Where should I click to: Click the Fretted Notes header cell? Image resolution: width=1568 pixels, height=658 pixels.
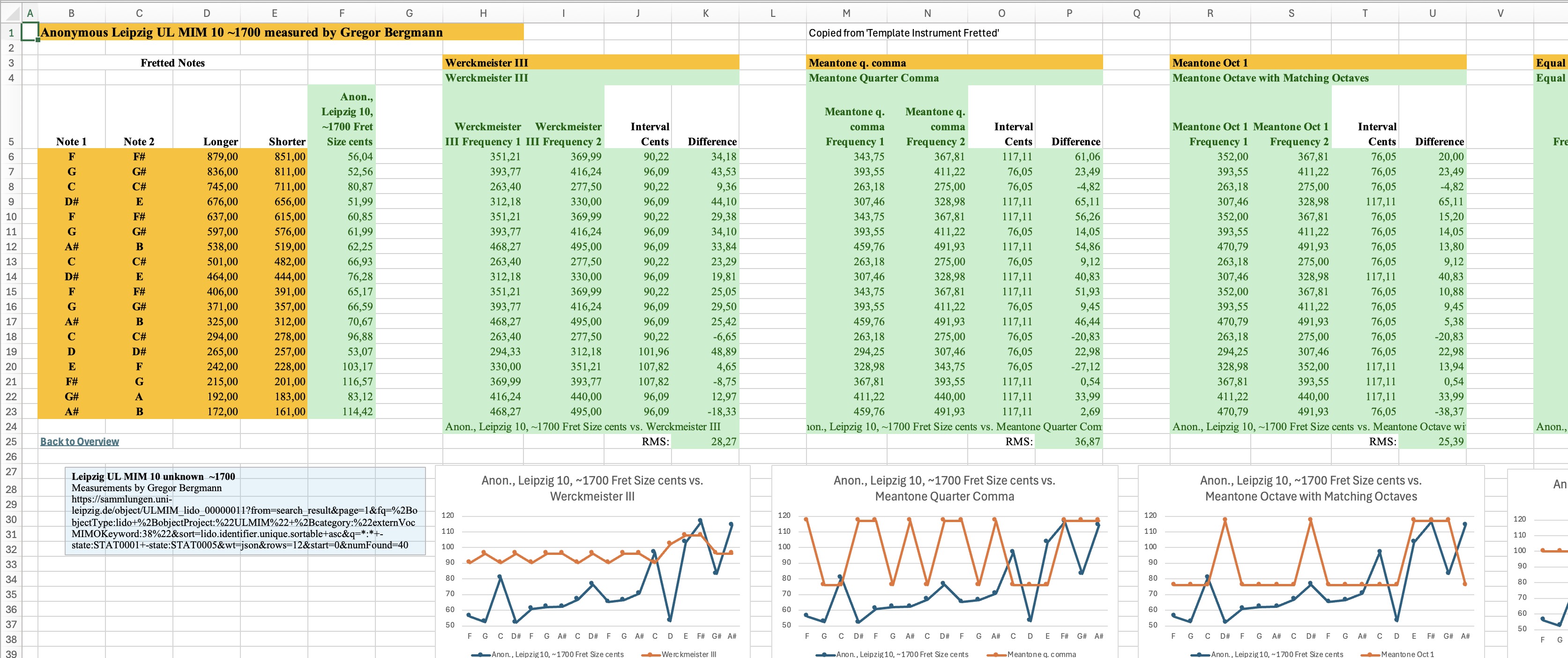click(x=172, y=63)
